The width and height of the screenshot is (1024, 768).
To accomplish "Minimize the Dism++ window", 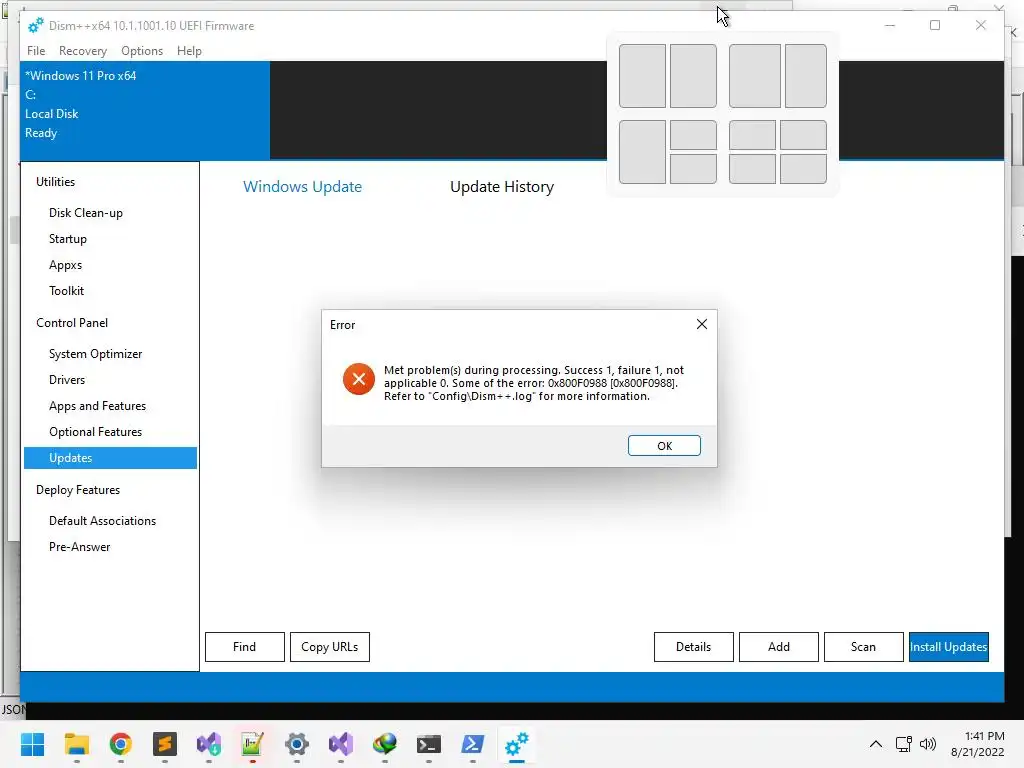I will tap(889, 25).
